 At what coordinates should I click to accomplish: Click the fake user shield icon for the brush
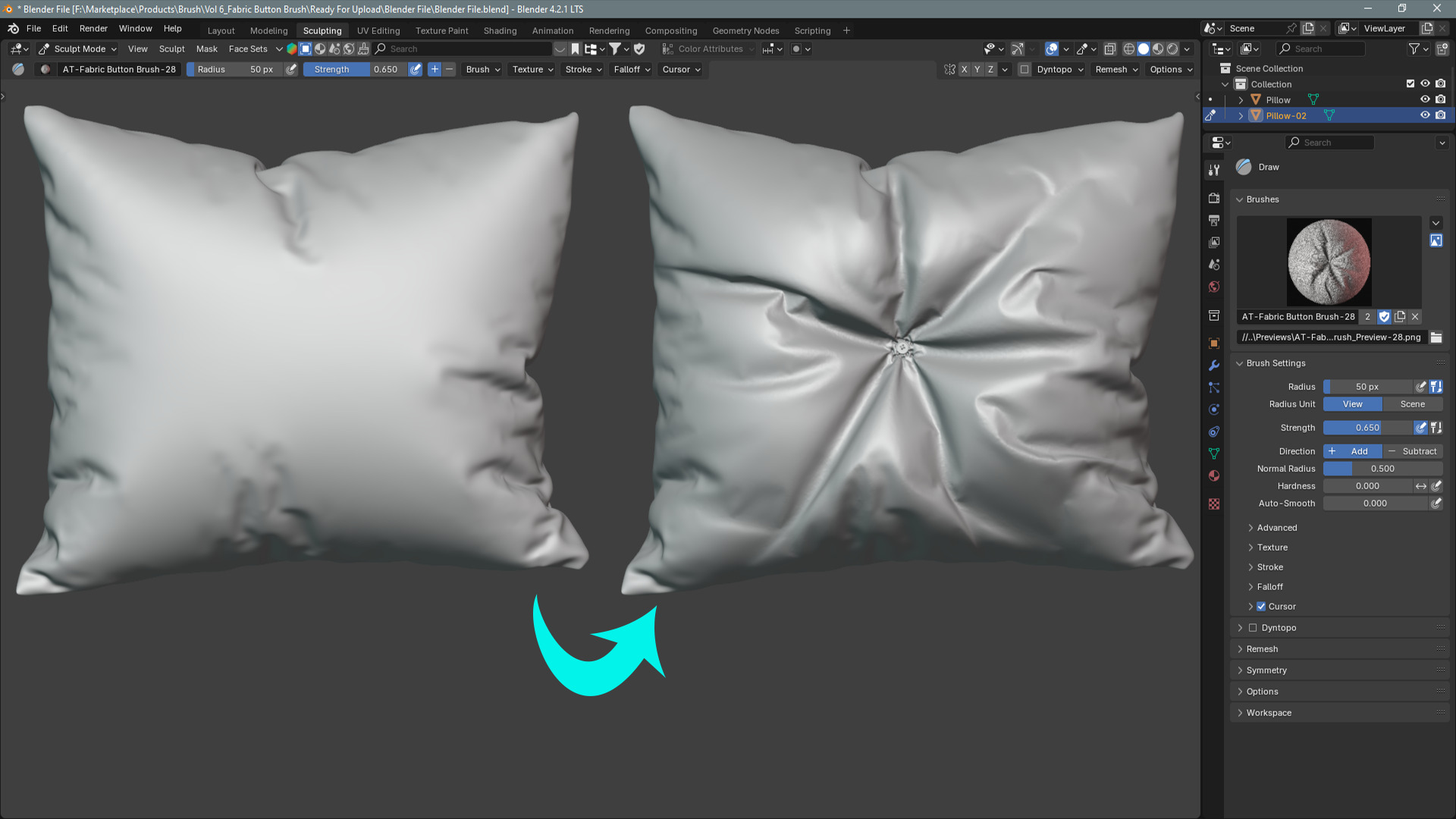1384,317
